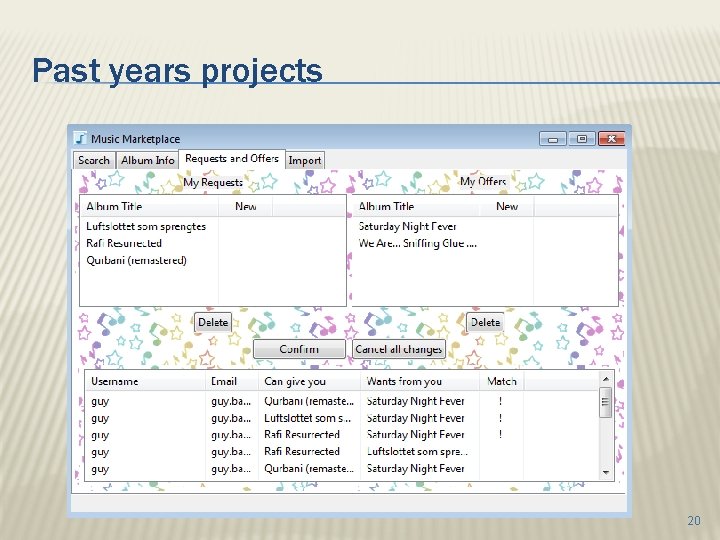This screenshot has height=540, width=720.
Task: Select offer 'Saturday Night Fever'
Action: click(407, 226)
